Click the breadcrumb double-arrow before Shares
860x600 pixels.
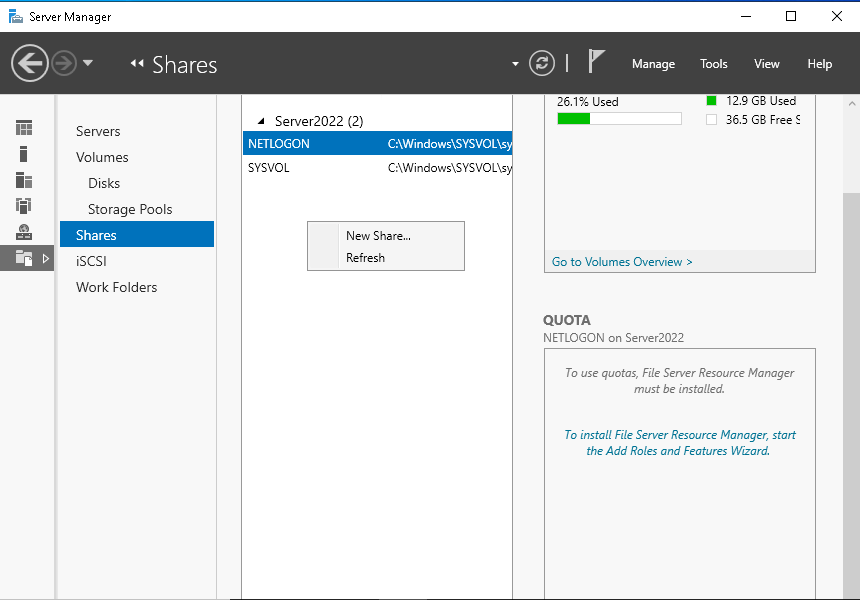click(137, 64)
